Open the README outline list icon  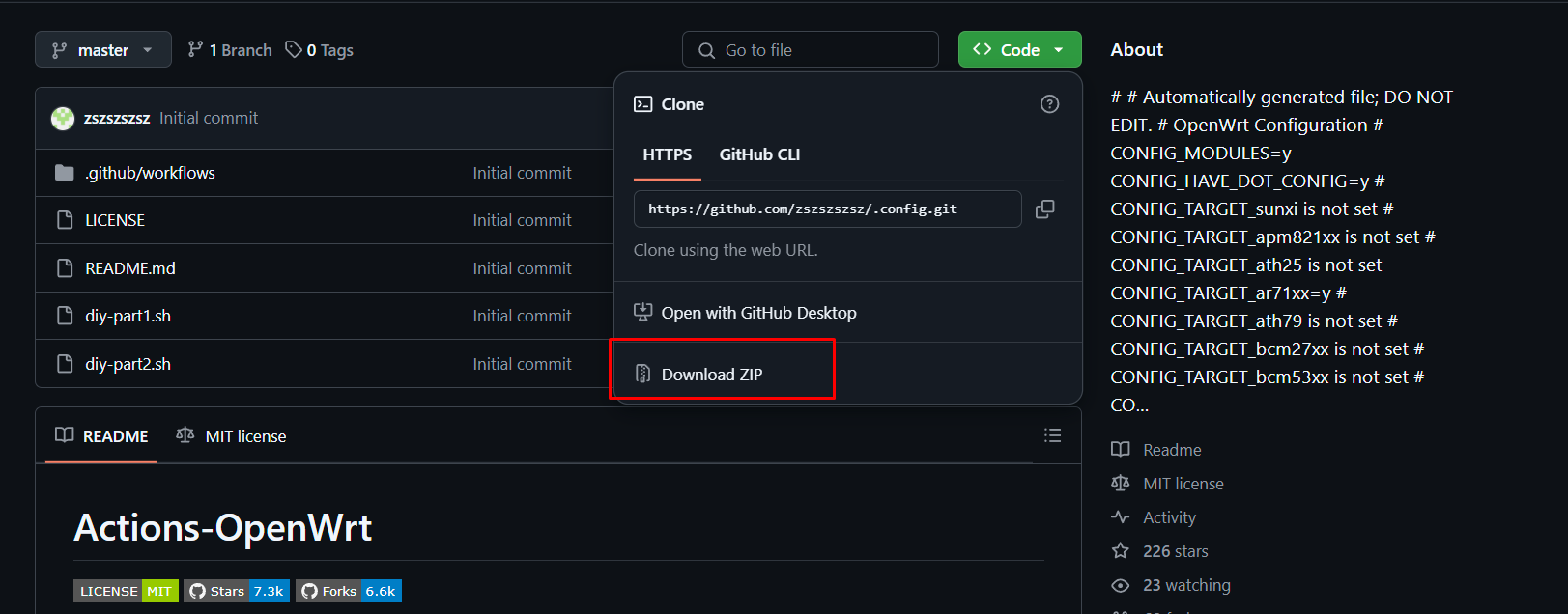(x=1052, y=436)
